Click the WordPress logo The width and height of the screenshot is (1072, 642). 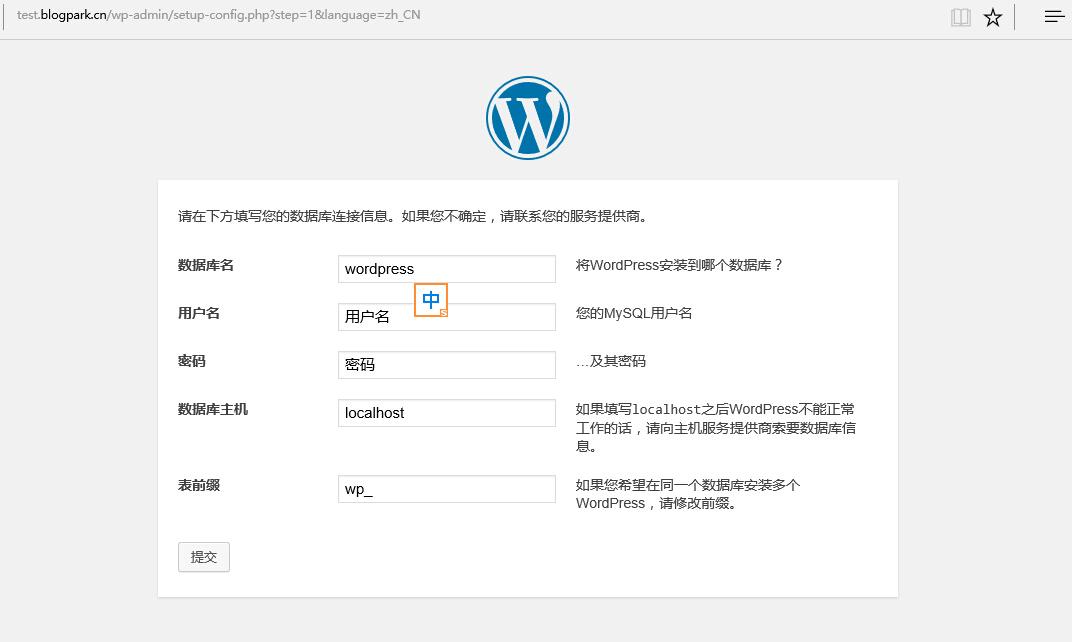528,118
